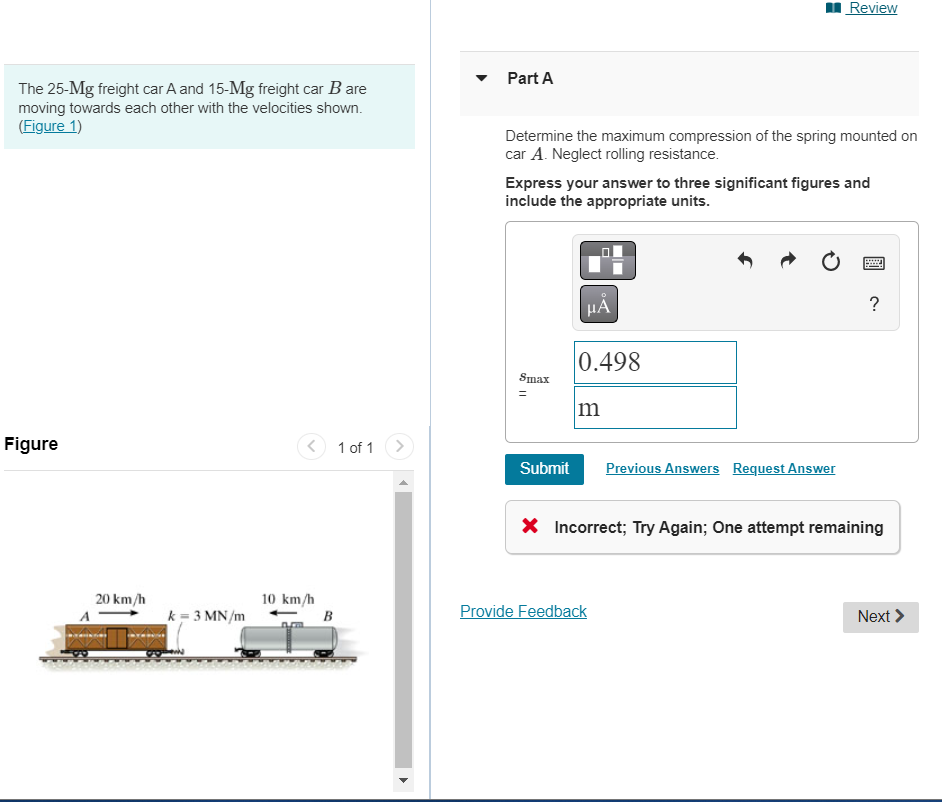Viewport: 942px width, 802px height.
Task: Collapse the Part A section
Action: (481, 78)
